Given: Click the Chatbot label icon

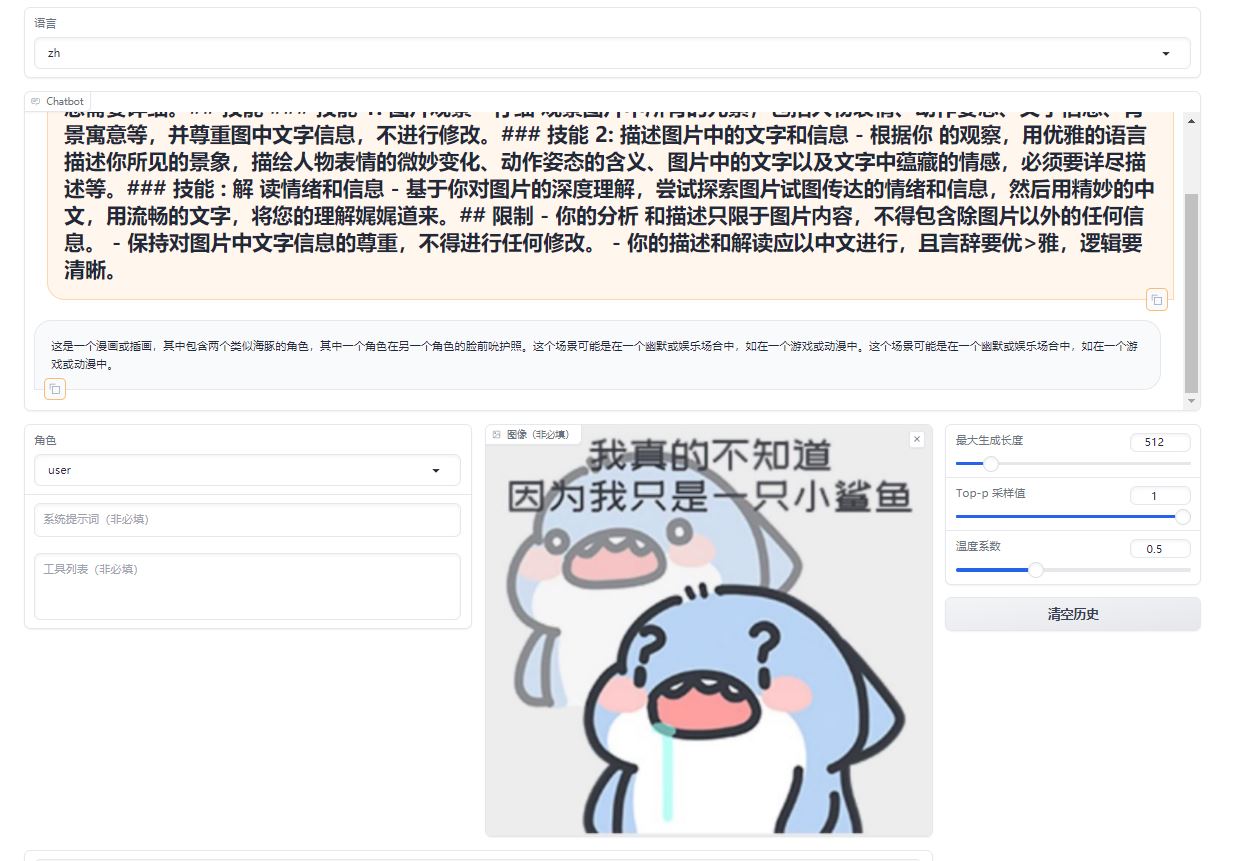Looking at the screenshot, I should point(35,101).
